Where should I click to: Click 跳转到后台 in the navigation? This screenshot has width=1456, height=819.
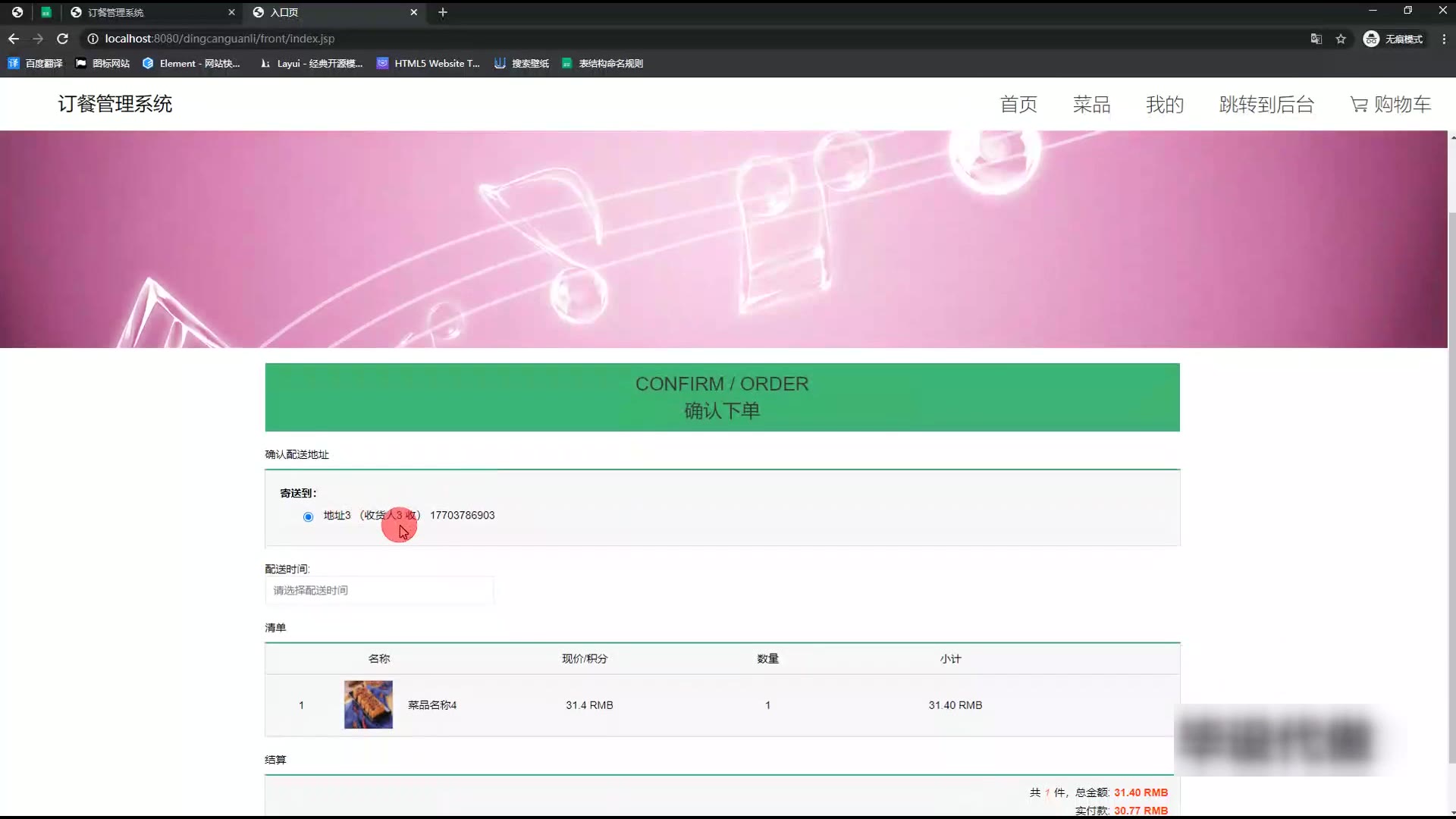(x=1266, y=105)
